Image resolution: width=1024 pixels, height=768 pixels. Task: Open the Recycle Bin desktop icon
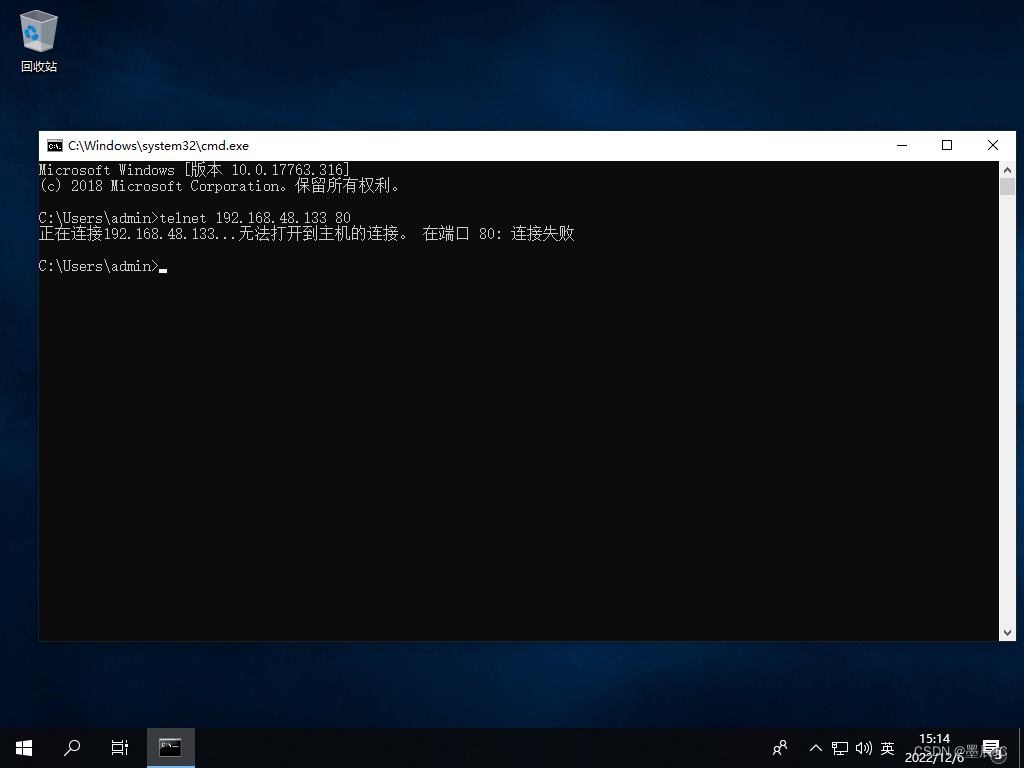(x=39, y=40)
